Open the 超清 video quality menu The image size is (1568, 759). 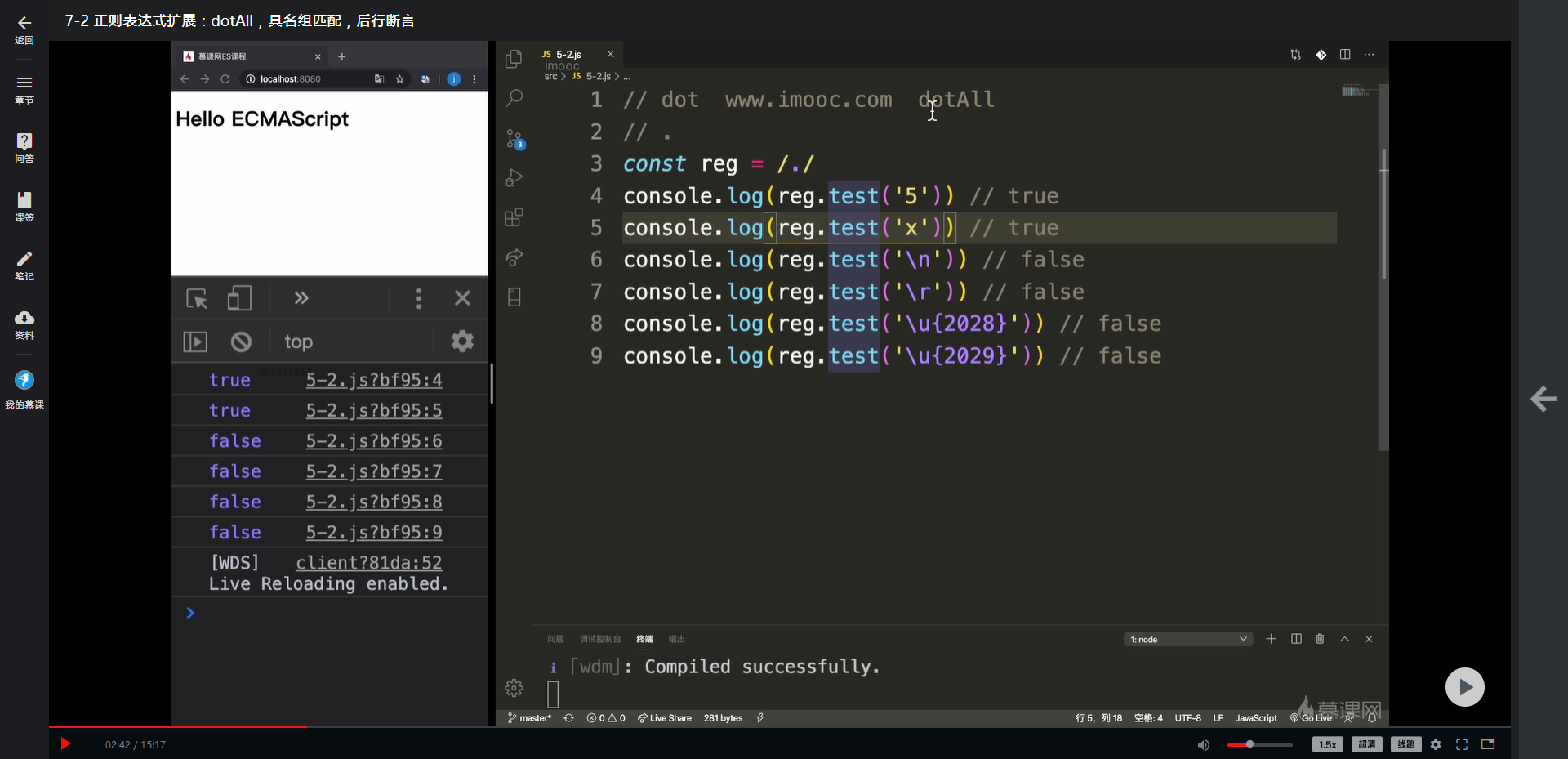click(x=1367, y=744)
